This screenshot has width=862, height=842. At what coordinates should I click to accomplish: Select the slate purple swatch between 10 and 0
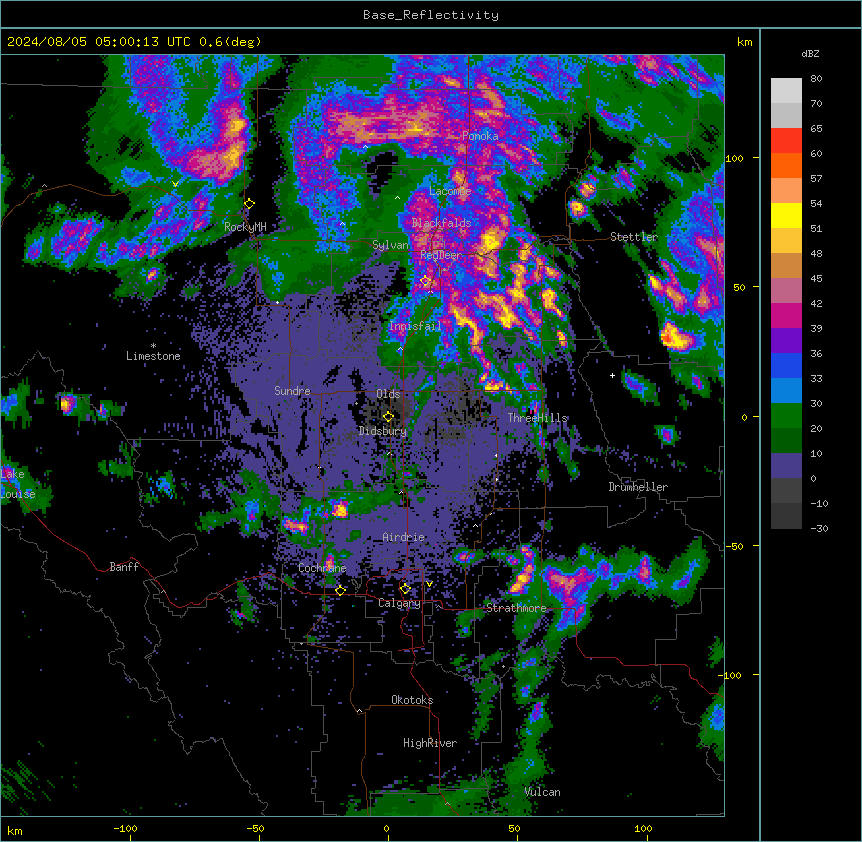[x=786, y=466]
